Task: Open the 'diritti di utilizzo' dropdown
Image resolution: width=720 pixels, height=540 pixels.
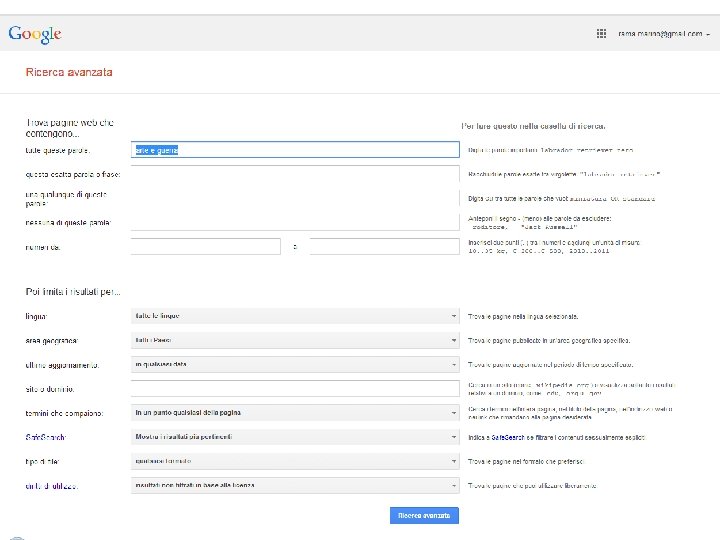Action: pyautogui.click(x=295, y=485)
